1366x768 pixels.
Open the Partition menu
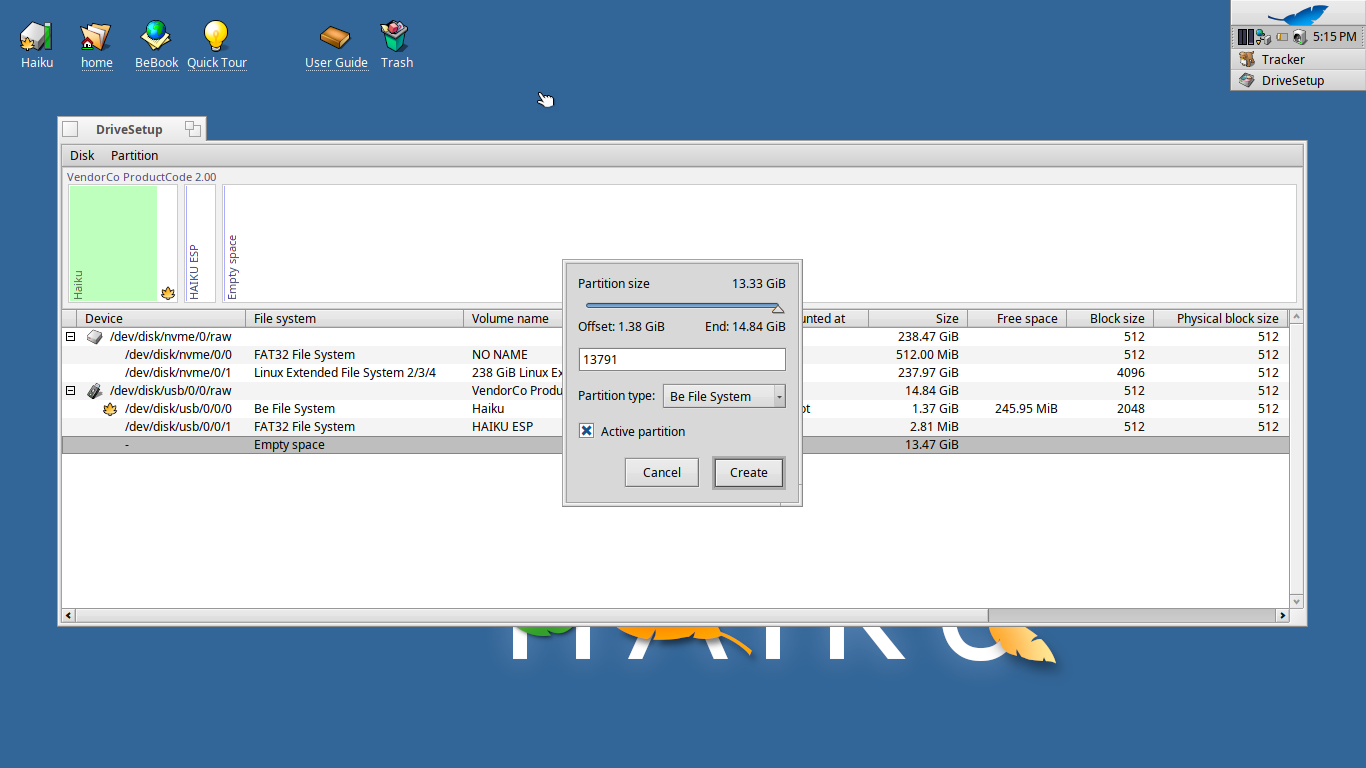click(134, 155)
